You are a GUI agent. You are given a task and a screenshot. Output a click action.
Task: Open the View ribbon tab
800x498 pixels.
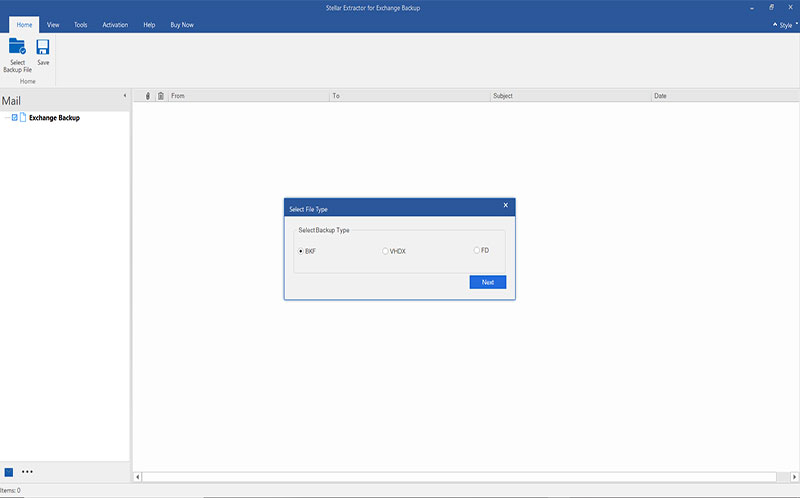53,24
